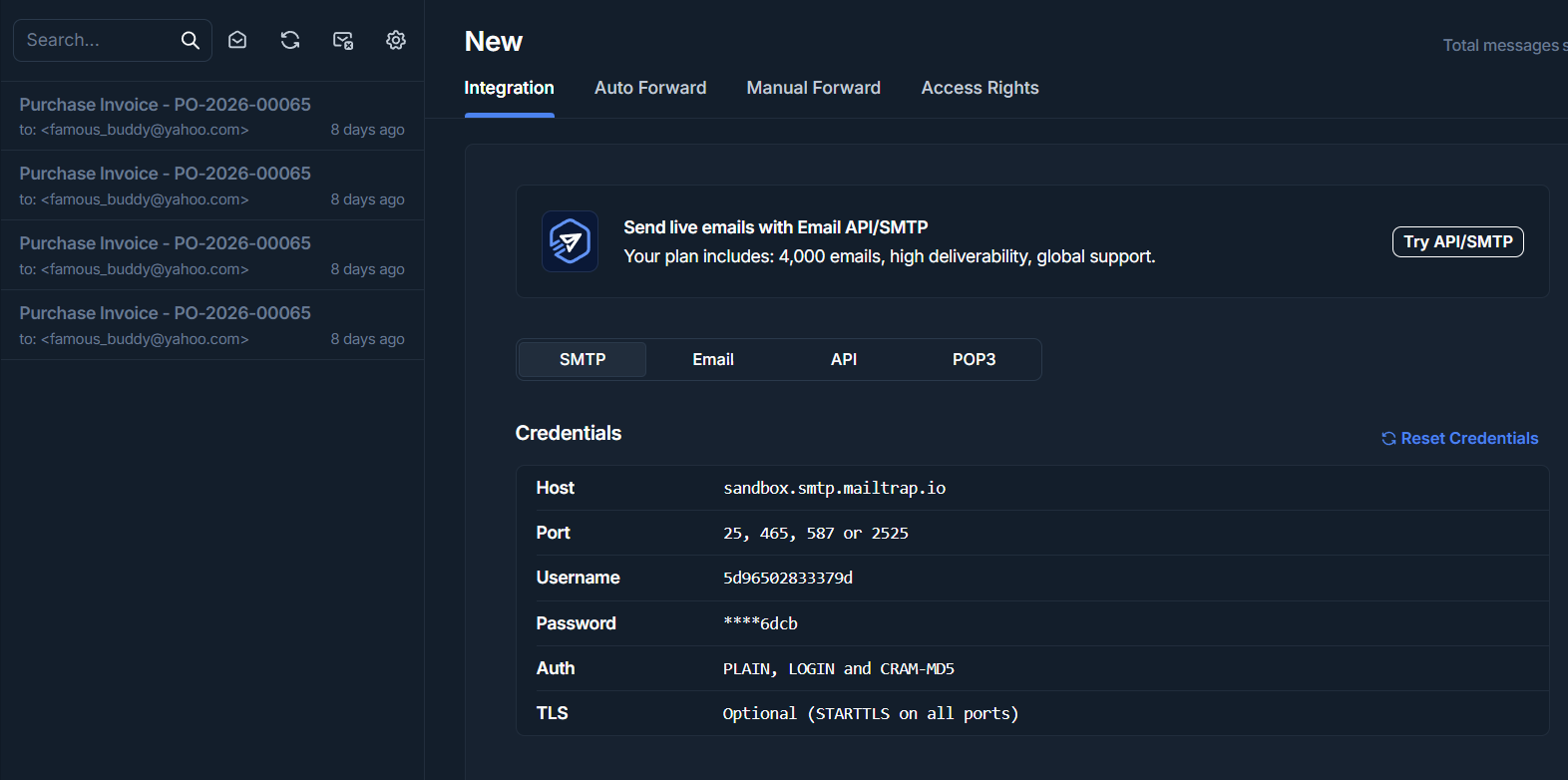
Task: Select the Integration tab
Action: click(x=509, y=88)
